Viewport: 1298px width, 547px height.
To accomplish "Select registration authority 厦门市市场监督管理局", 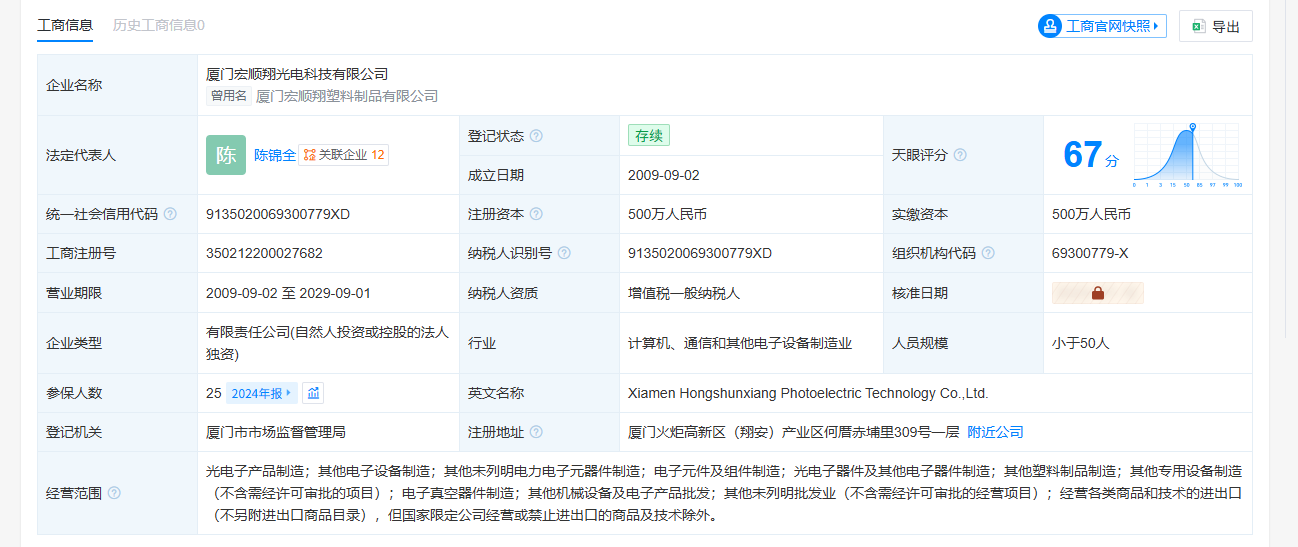I will click(276, 432).
